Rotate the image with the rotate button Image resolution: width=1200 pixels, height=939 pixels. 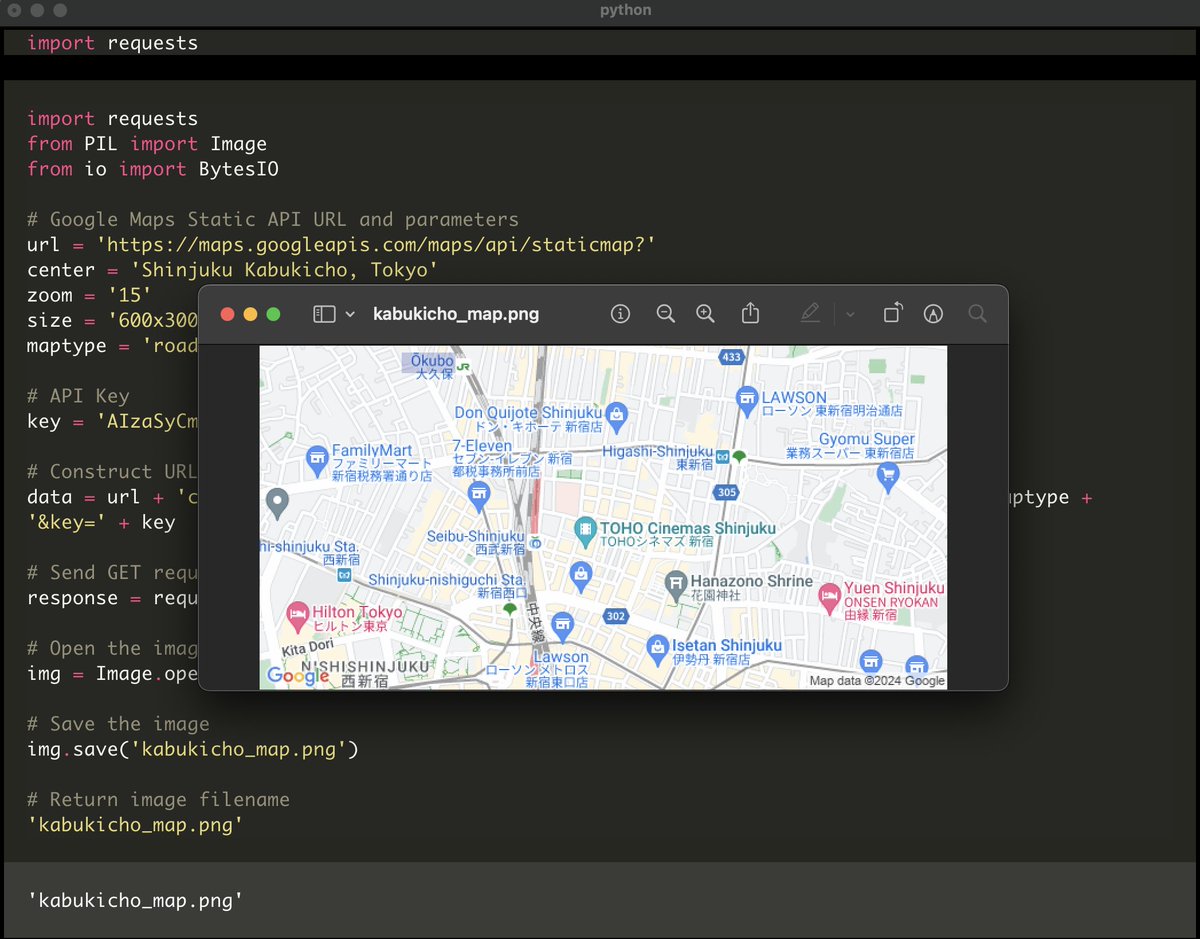pos(892,313)
